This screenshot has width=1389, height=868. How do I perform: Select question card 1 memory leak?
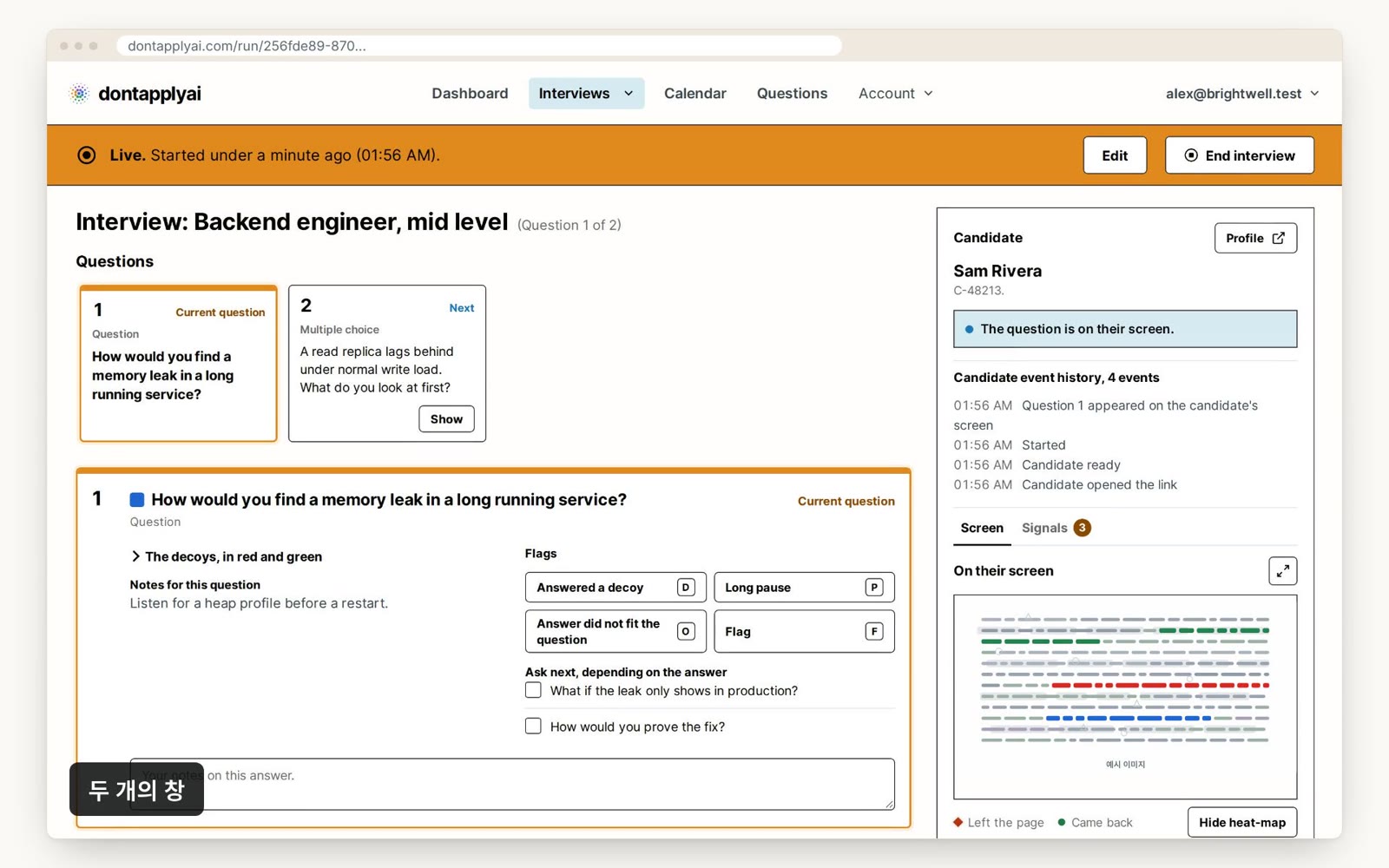(x=178, y=363)
